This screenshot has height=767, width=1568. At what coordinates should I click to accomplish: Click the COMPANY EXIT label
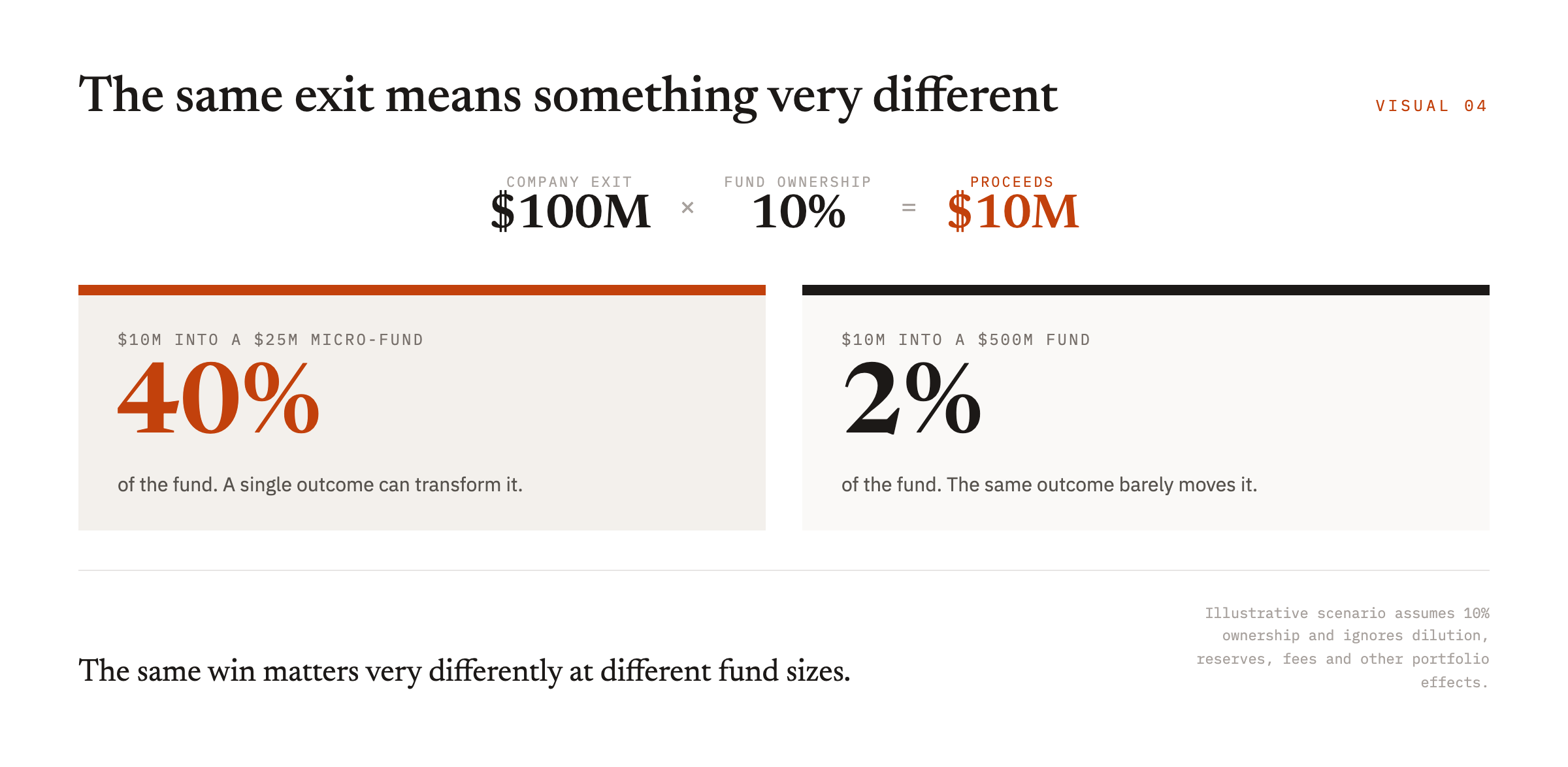click(570, 182)
